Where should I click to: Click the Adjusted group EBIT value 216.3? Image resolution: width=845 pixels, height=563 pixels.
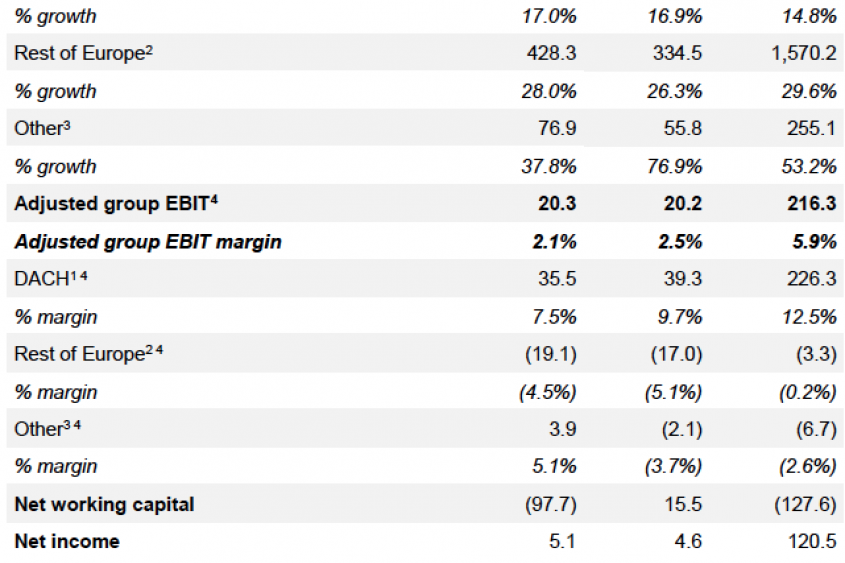[810, 203]
